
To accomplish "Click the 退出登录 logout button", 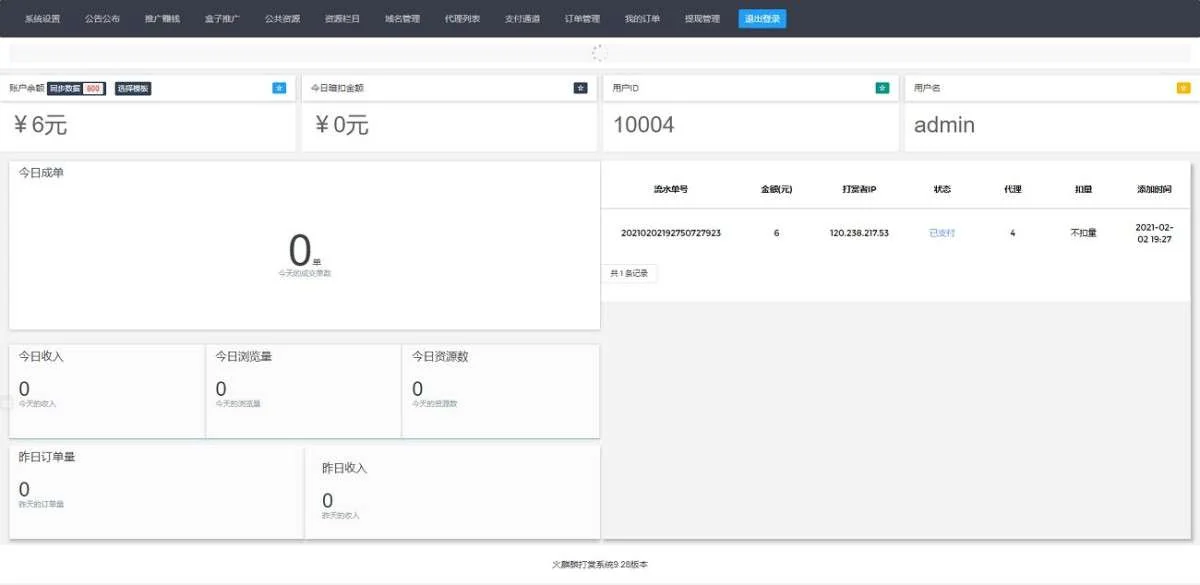I will pyautogui.click(x=762, y=19).
